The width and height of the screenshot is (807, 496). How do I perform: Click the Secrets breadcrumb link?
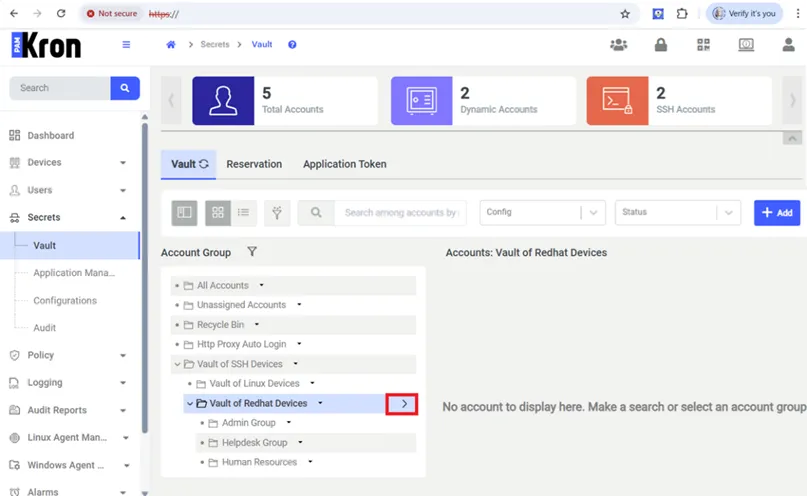(215, 44)
